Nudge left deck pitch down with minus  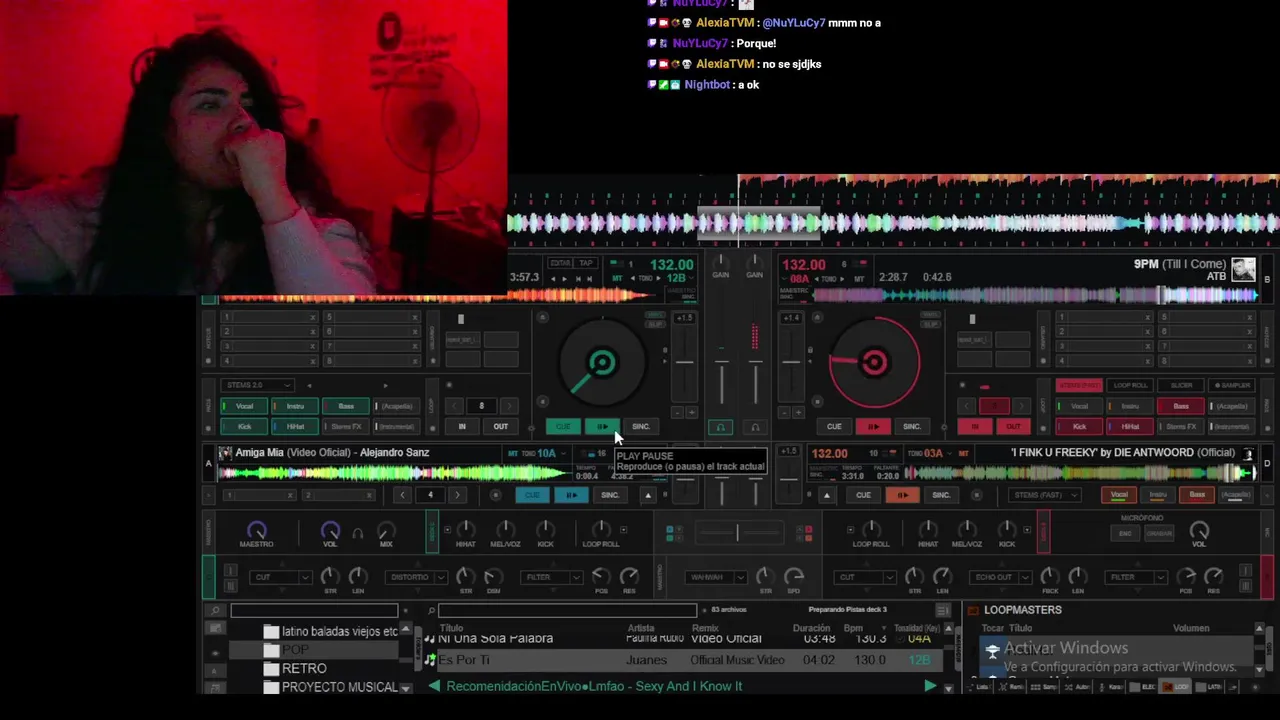677,412
